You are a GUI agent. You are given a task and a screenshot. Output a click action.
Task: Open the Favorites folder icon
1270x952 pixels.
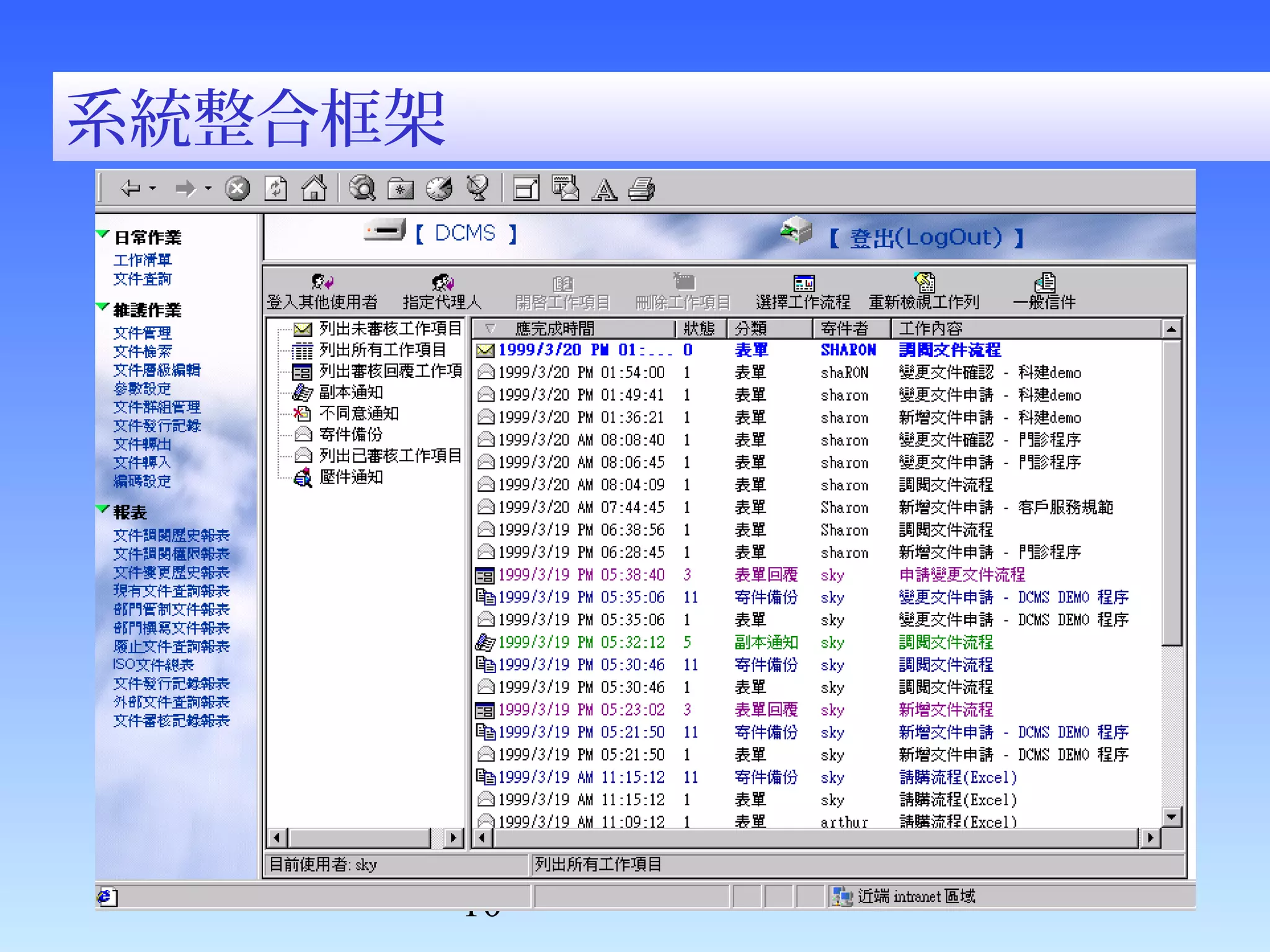pyautogui.click(x=401, y=189)
